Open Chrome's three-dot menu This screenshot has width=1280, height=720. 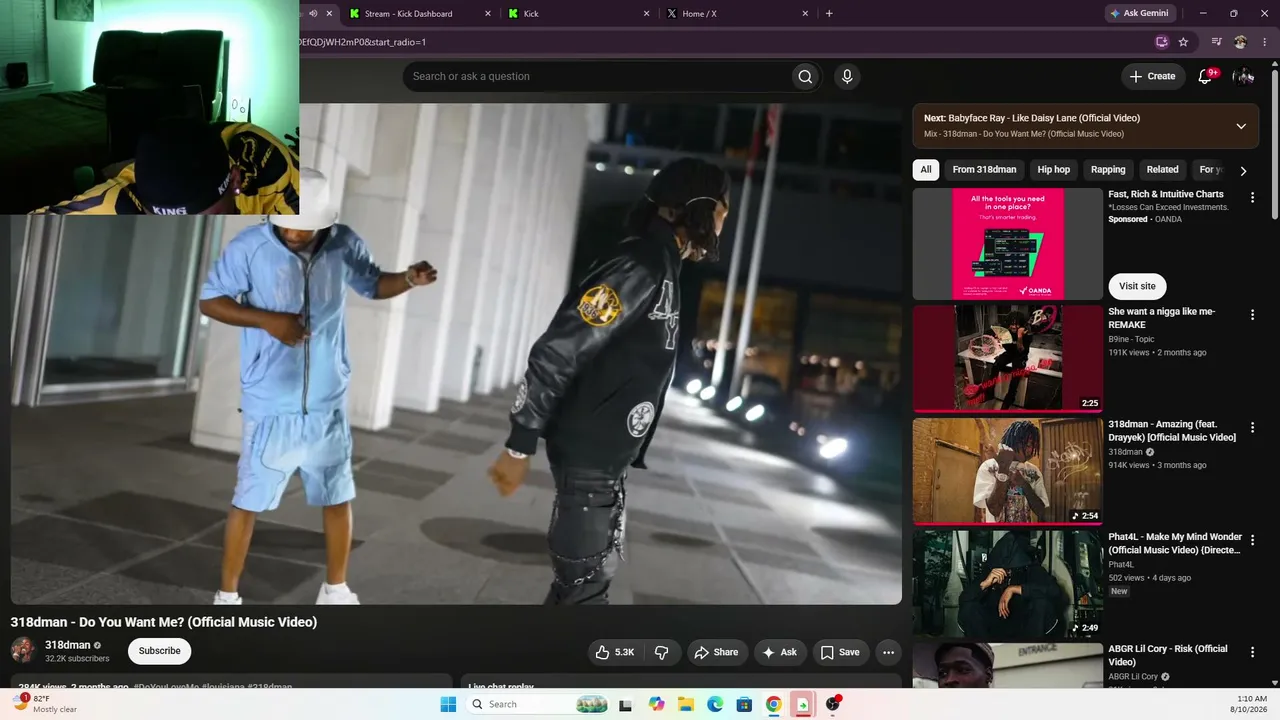pyautogui.click(x=1266, y=42)
